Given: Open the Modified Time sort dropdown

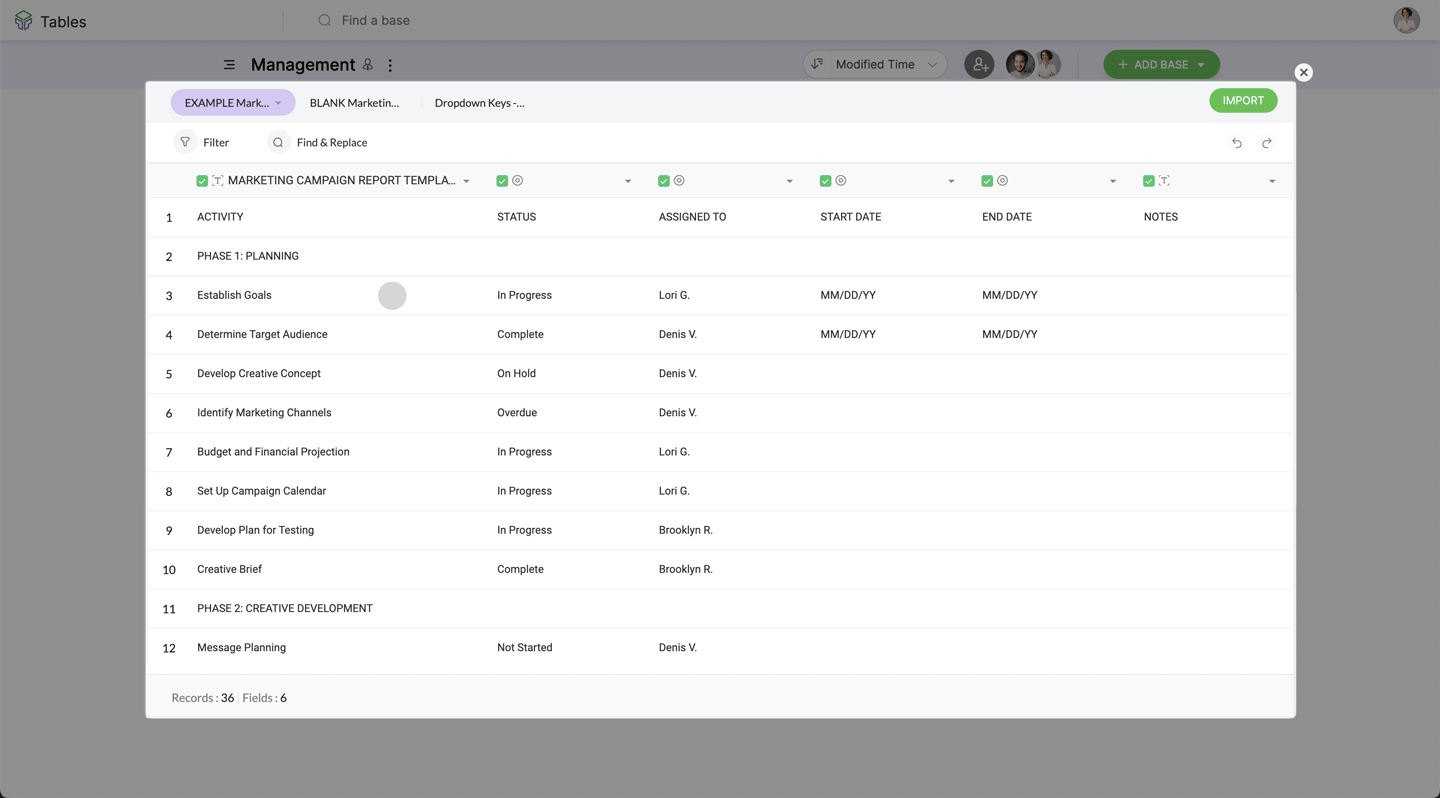Looking at the screenshot, I should click(x=875, y=64).
